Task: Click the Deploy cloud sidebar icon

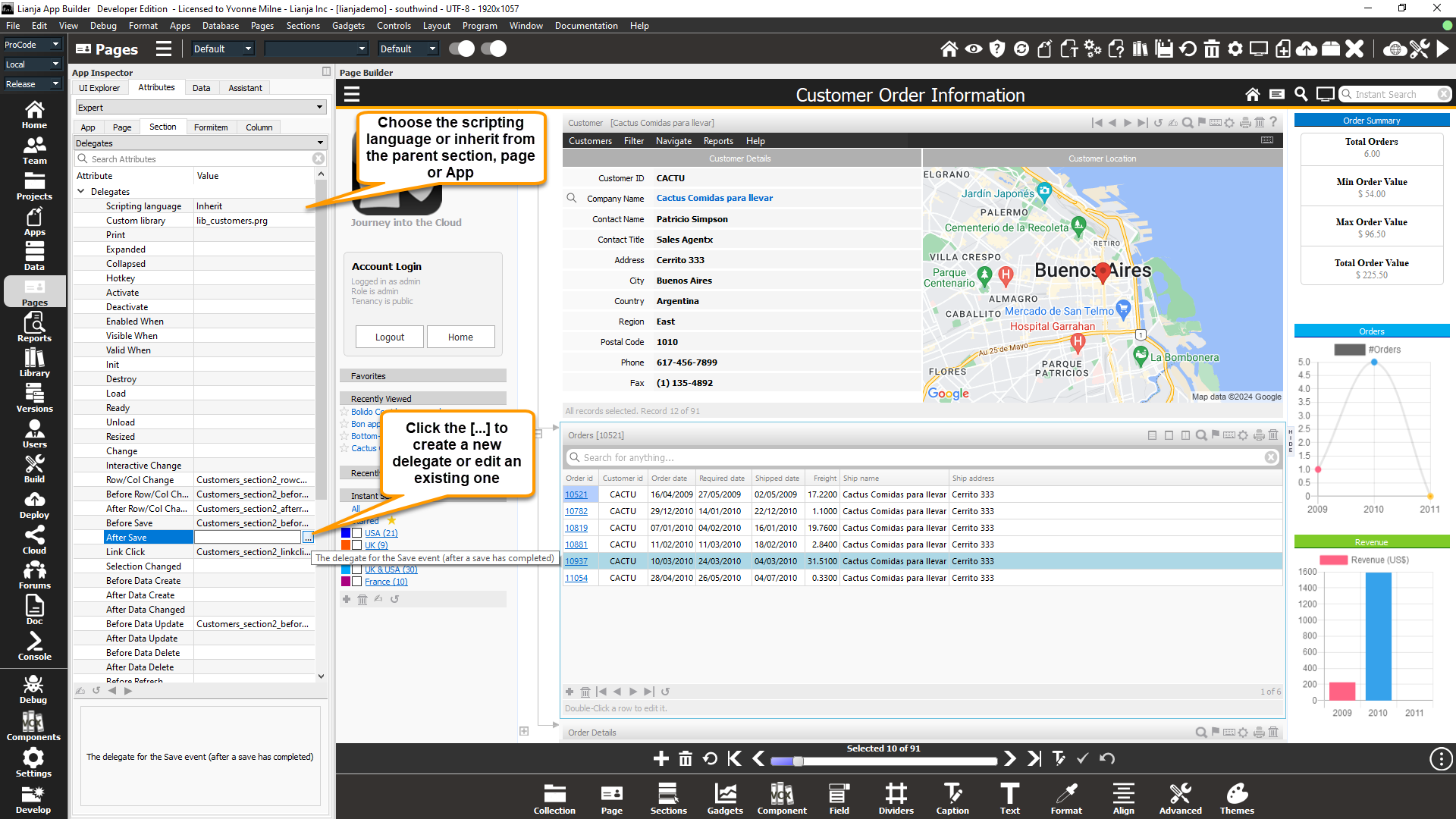Action: click(34, 504)
